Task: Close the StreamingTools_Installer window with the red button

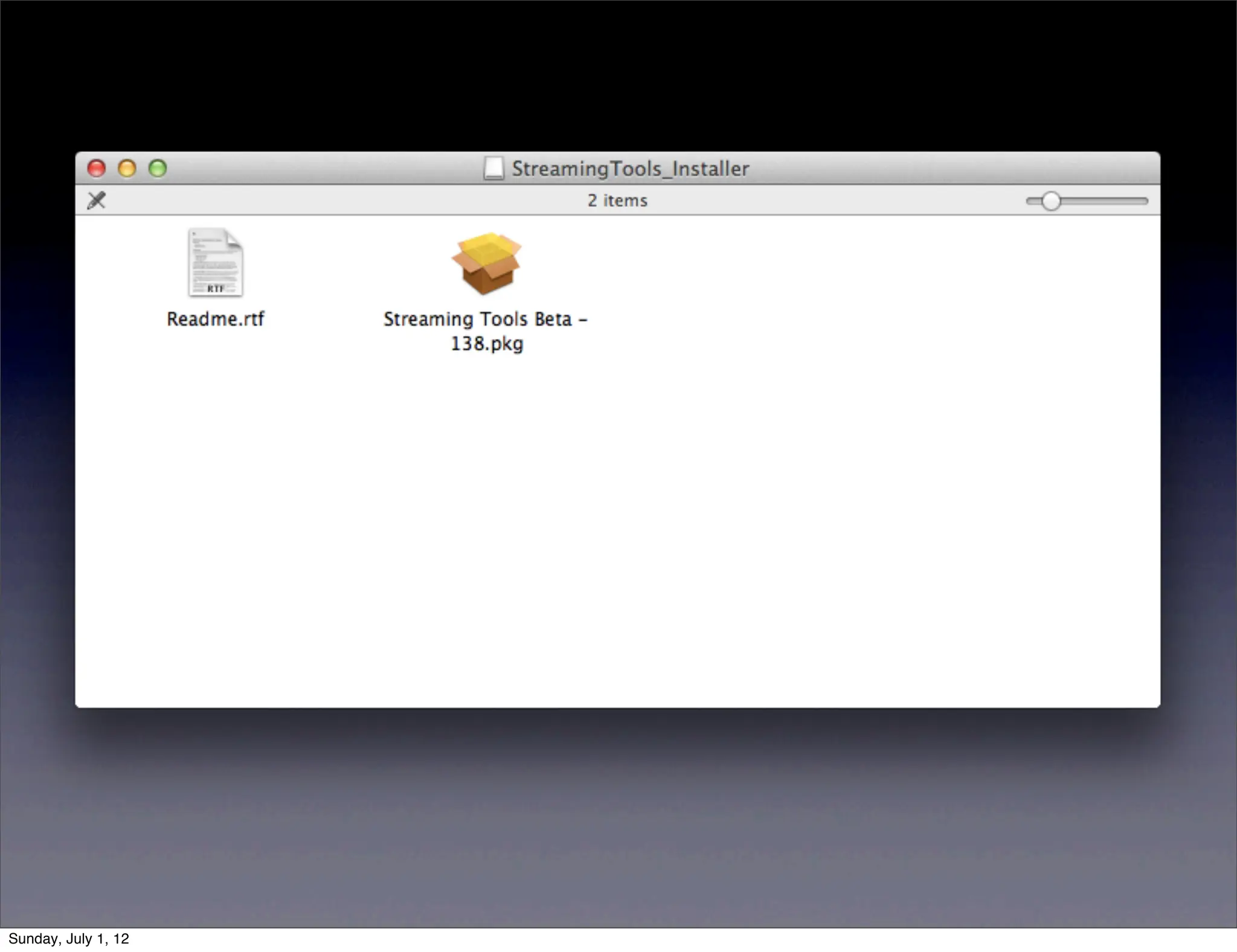Action: click(97, 168)
